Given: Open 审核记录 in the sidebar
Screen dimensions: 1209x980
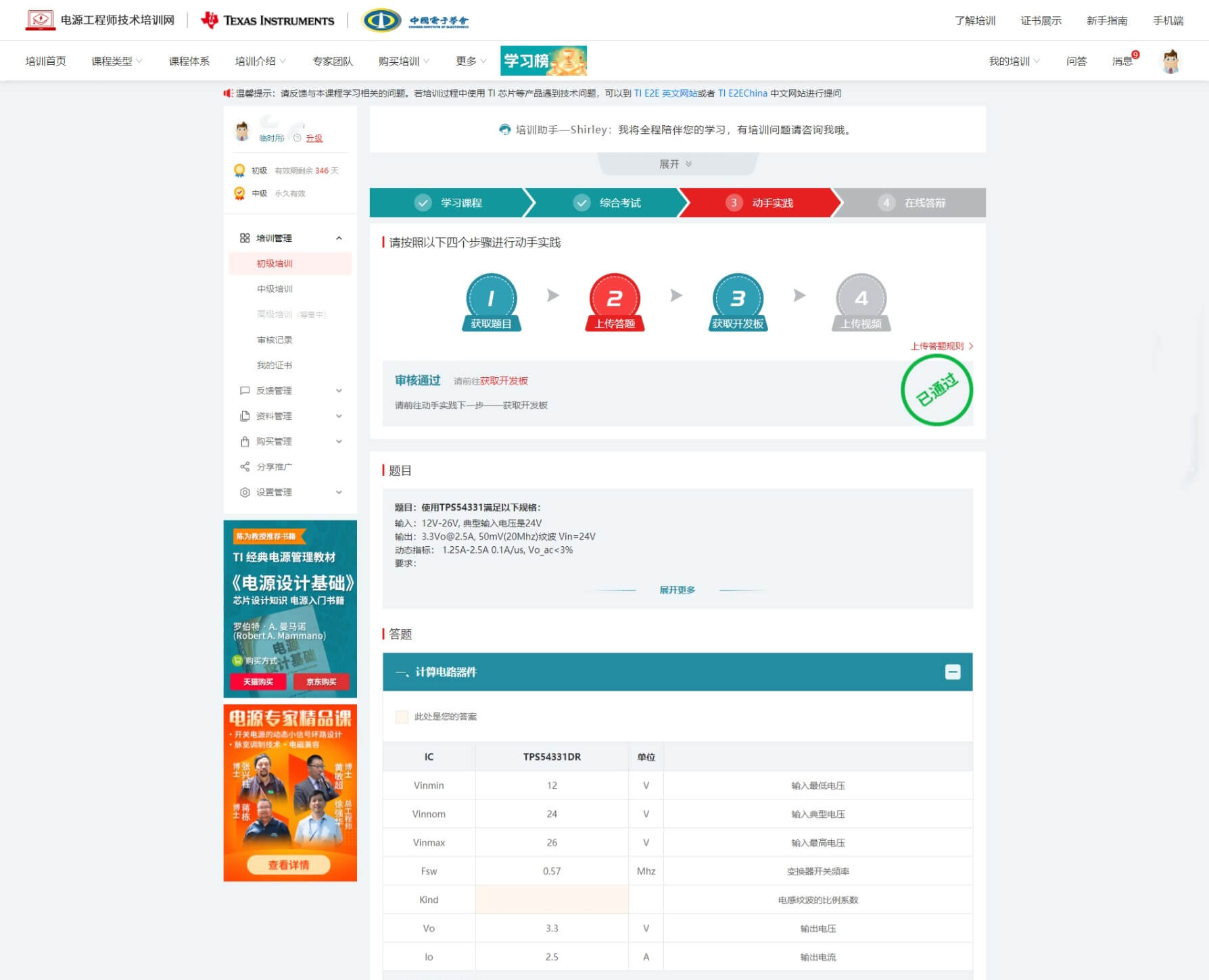Looking at the screenshot, I should click(x=275, y=340).
